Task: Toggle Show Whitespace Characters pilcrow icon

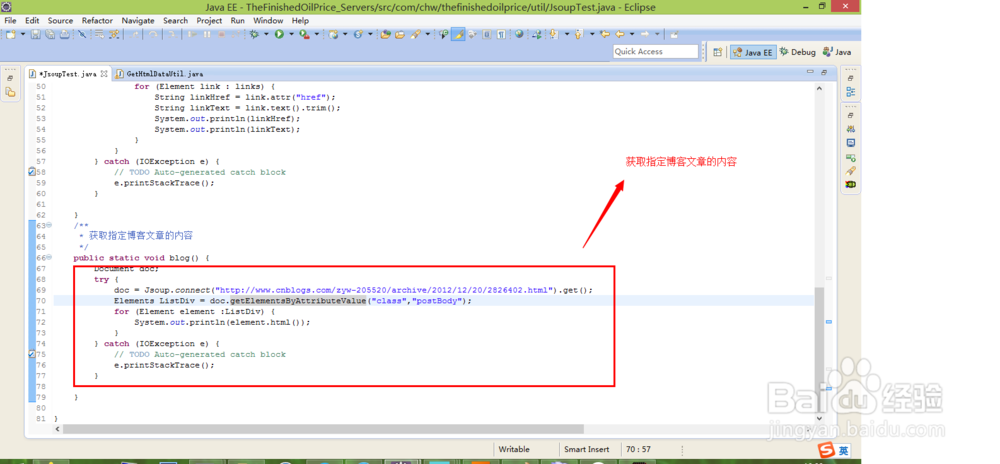Action: click(x=501, y=34)
